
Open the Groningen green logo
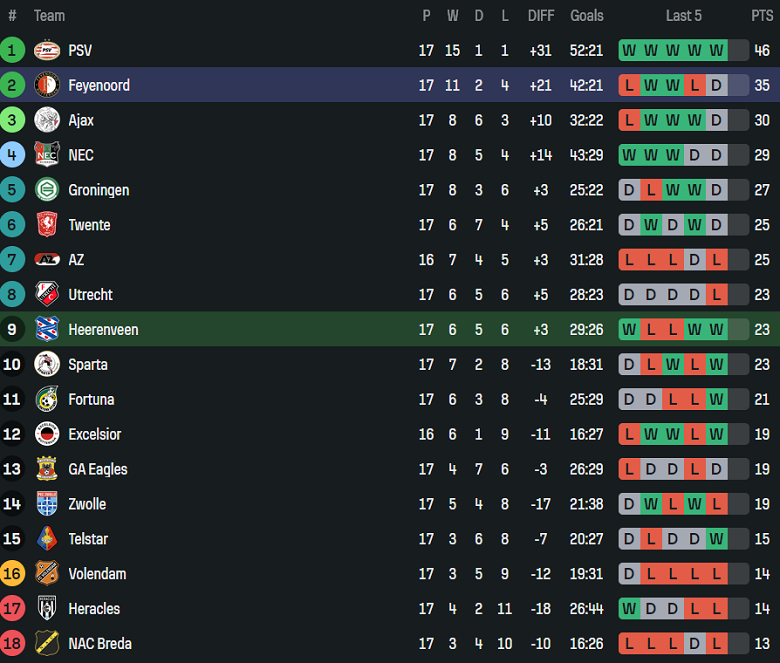(47, 189)
